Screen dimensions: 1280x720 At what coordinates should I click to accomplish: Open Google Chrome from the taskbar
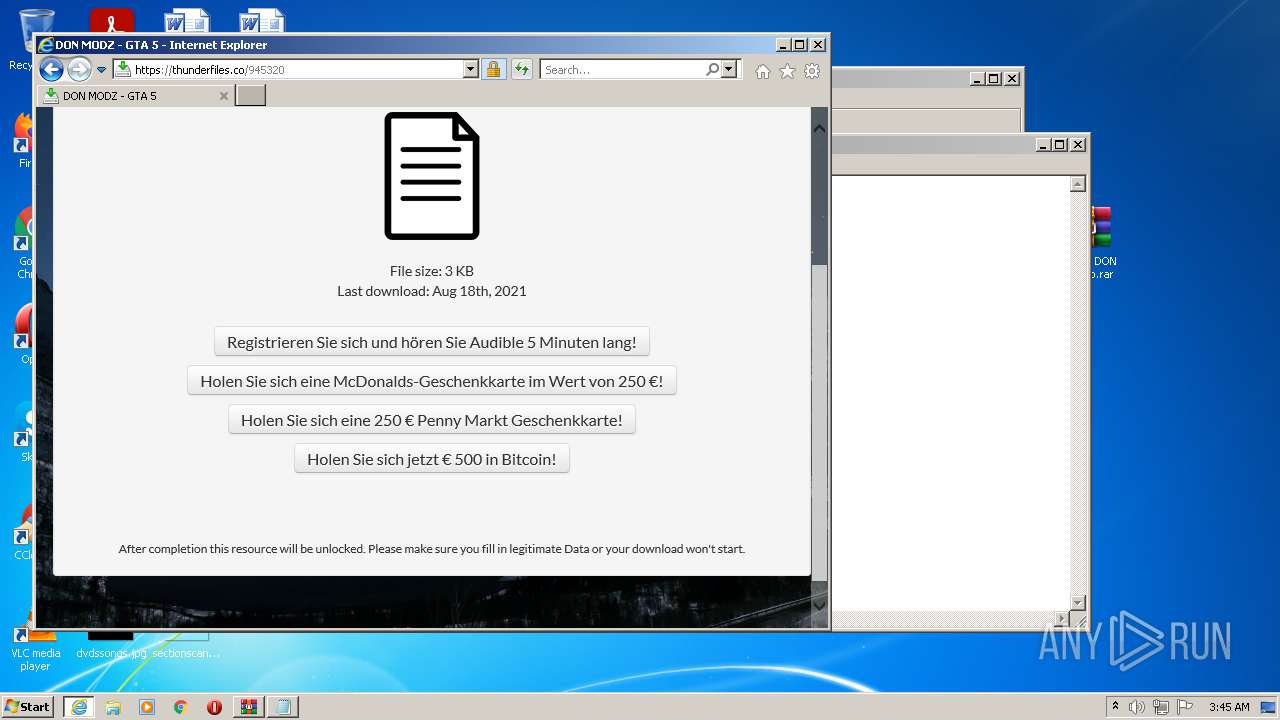181,707
